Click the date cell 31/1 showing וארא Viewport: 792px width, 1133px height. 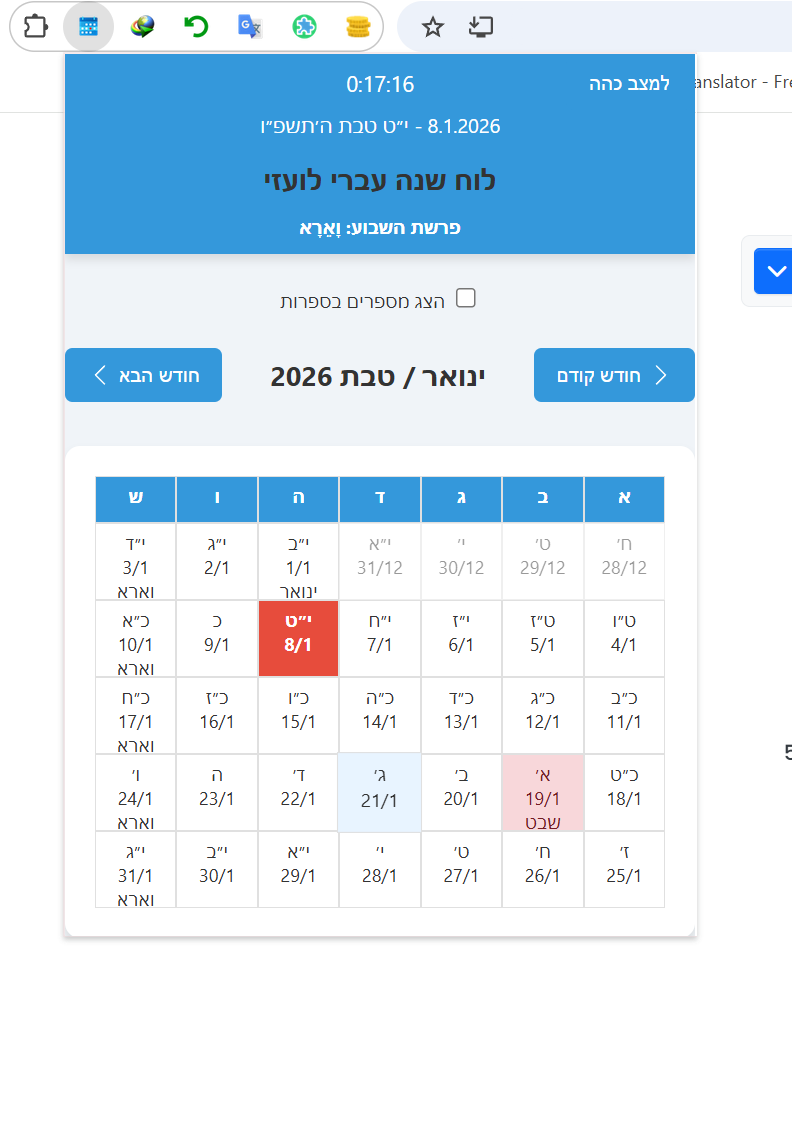(x=135, y=870)
